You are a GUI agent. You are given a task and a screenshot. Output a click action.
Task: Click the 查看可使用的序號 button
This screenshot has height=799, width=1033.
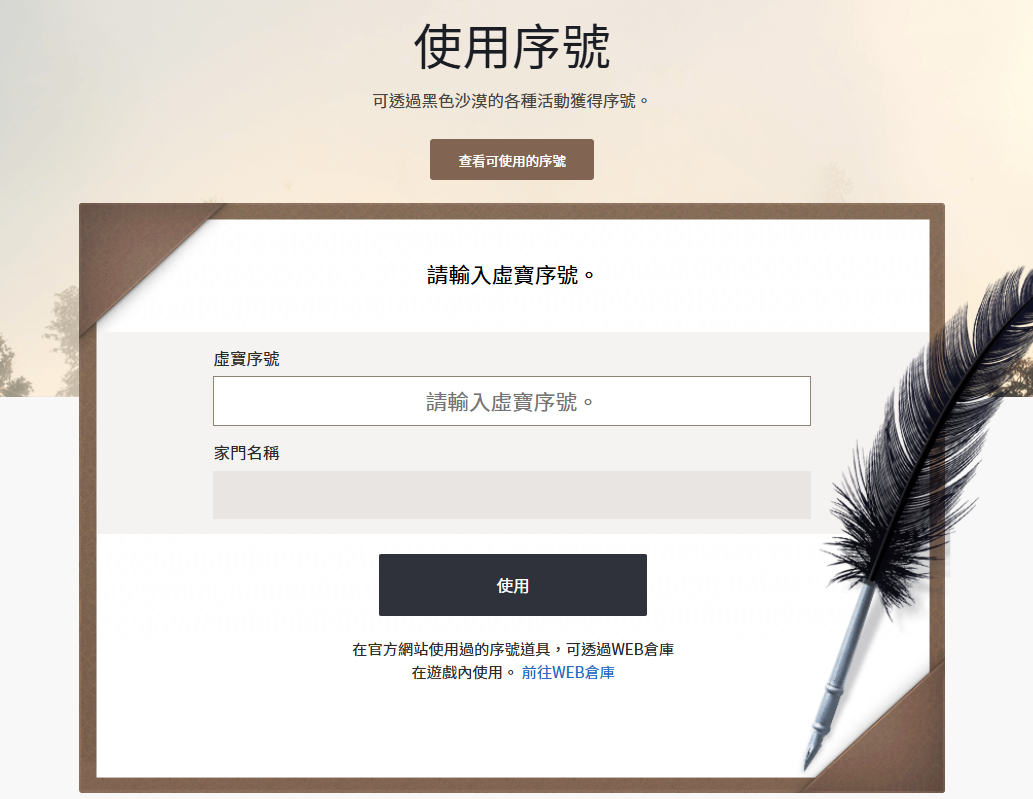512,159
